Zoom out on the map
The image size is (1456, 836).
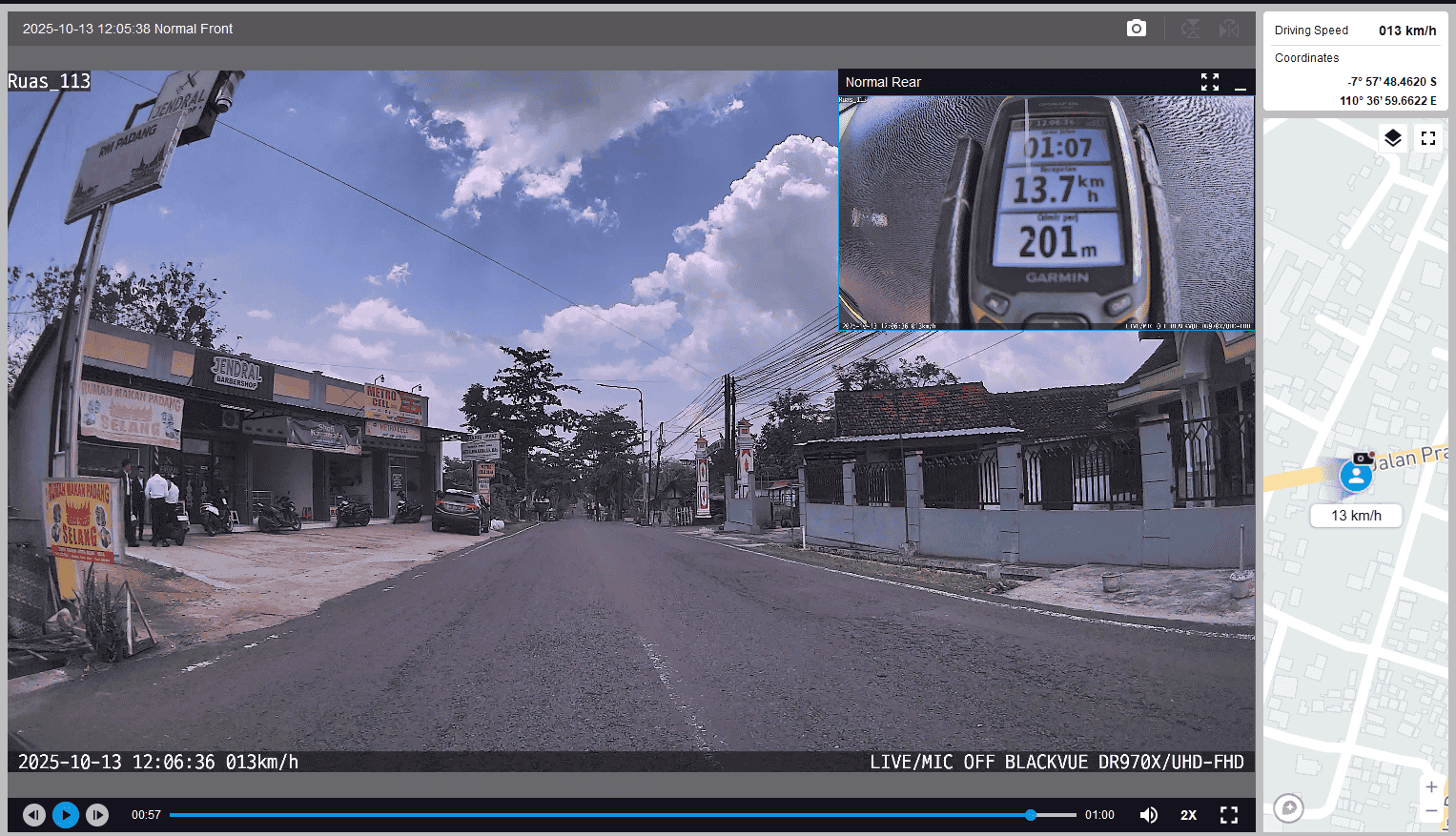click(x=1430, y=811)
